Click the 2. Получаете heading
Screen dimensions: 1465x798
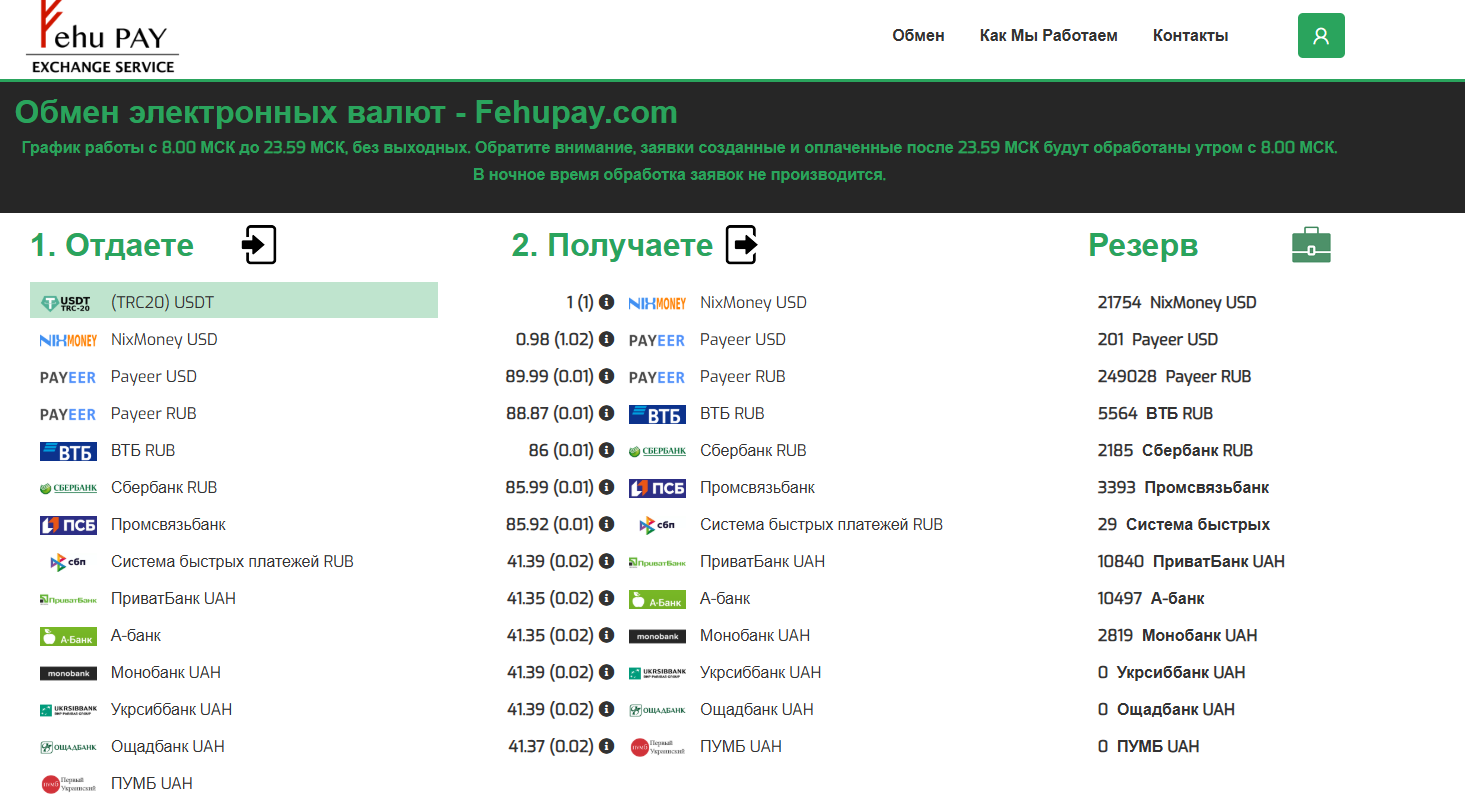(612, 245)
